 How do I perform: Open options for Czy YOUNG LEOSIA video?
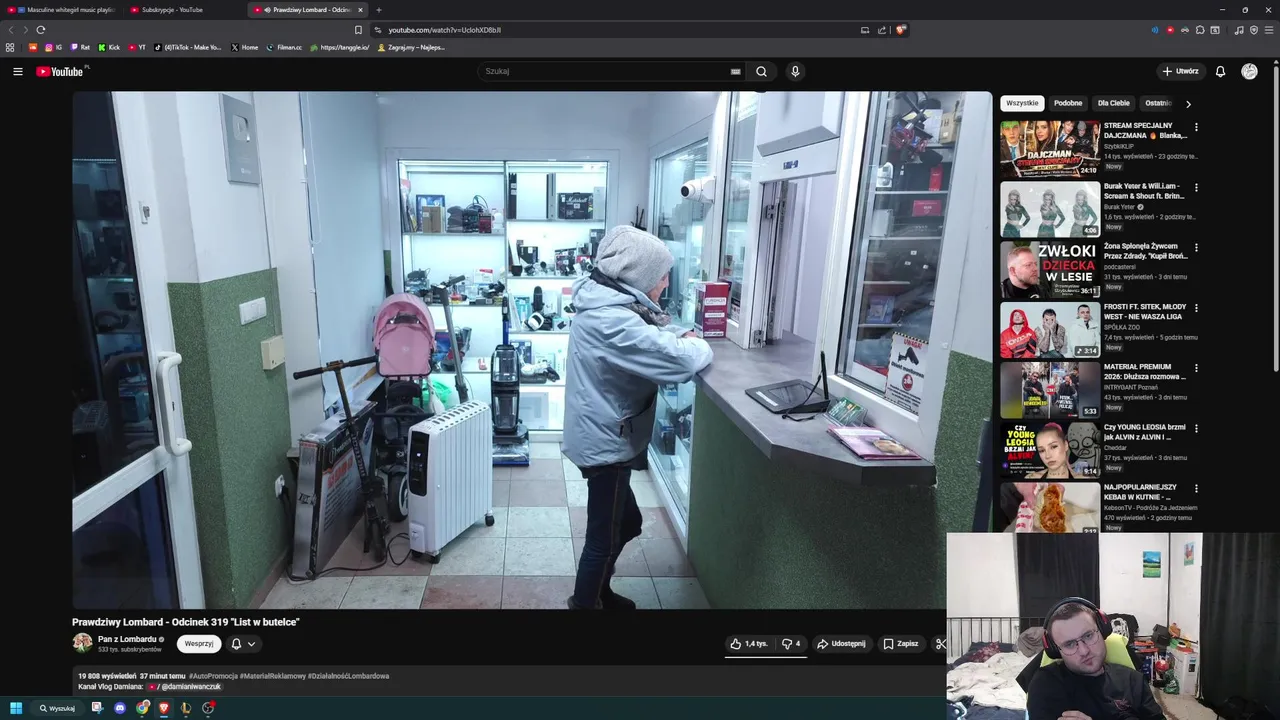1196,428
